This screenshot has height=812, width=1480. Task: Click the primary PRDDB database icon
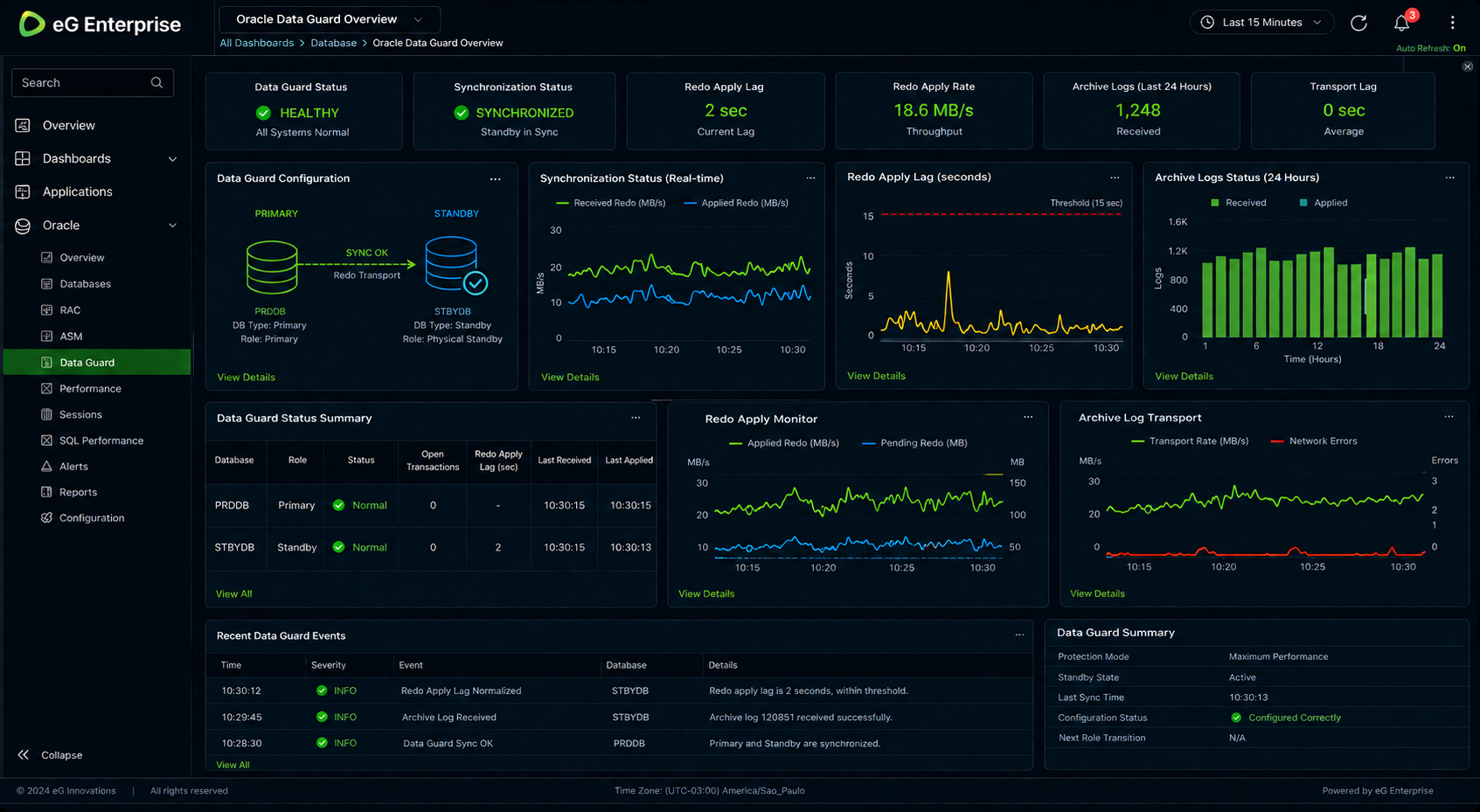(x=272, y=267)
